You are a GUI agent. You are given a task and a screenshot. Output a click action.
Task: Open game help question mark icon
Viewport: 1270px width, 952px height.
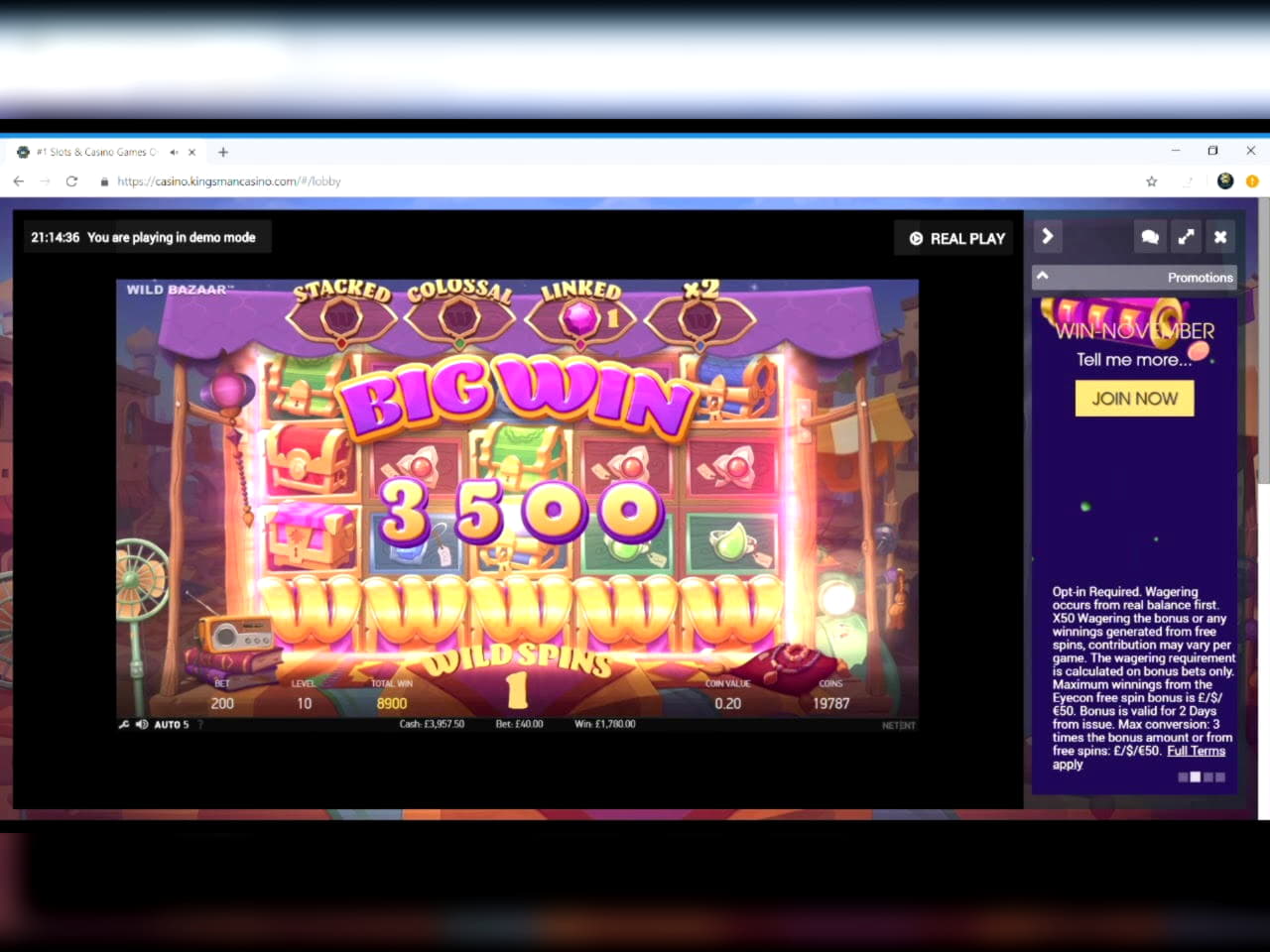(200, 725)
